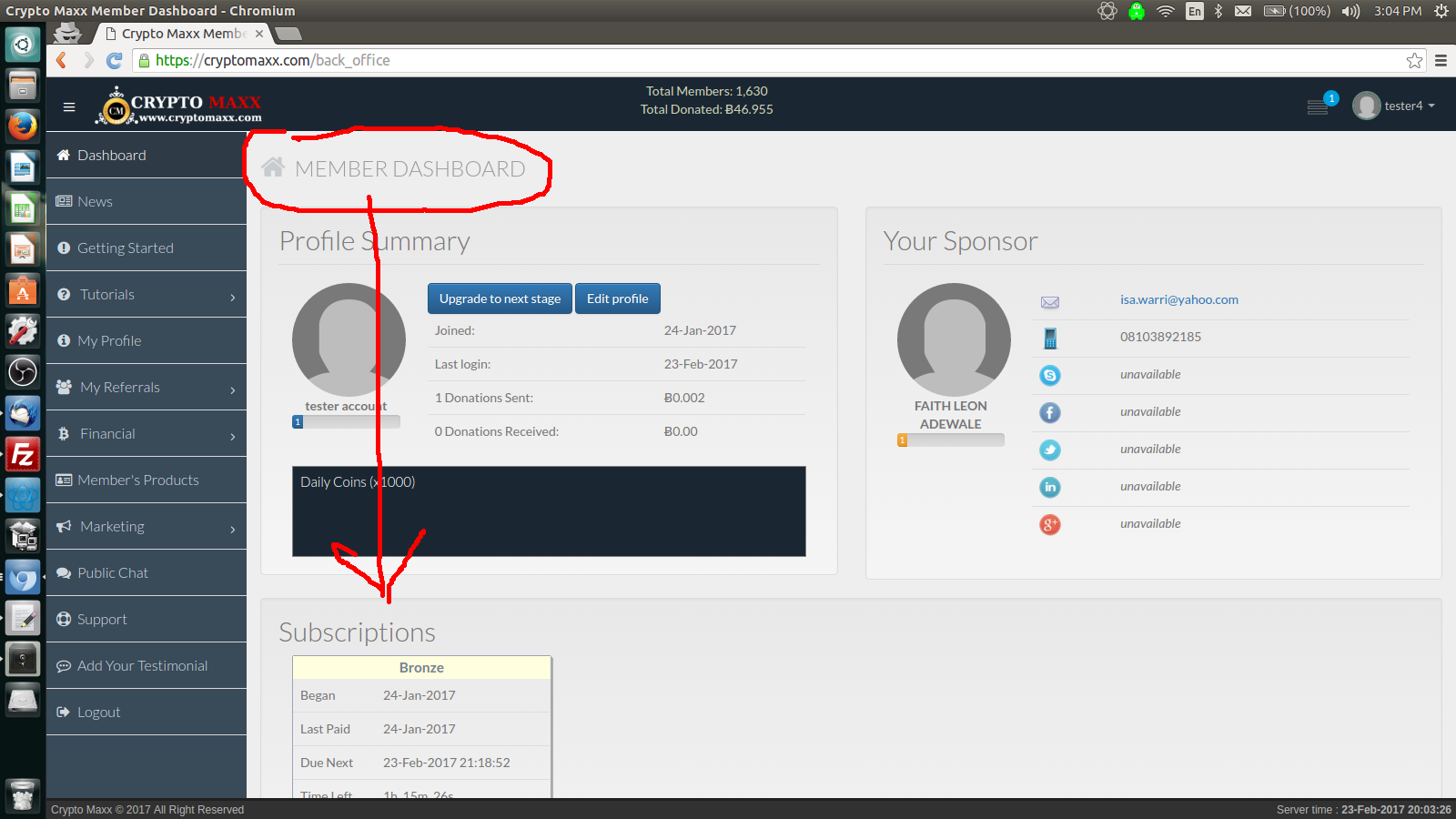Click the sponsor Skype icon
The height and width of the screenshot is (819, 1456).
click(1050, 375)
